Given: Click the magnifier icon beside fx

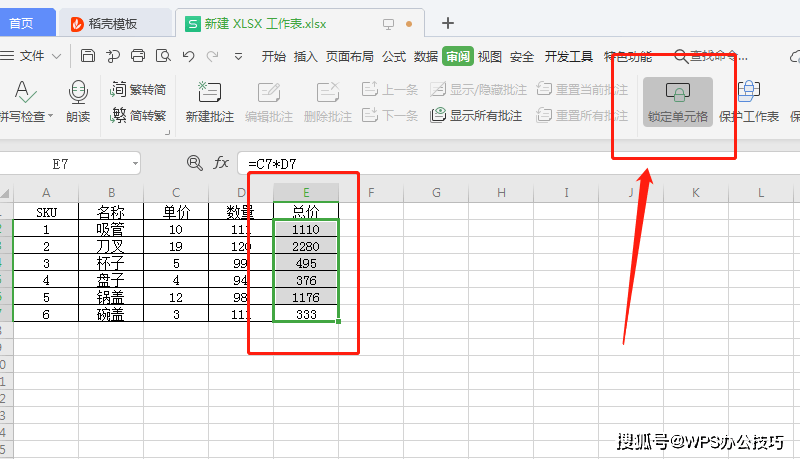Looking at the screenshot, I should tap(195, 163).
